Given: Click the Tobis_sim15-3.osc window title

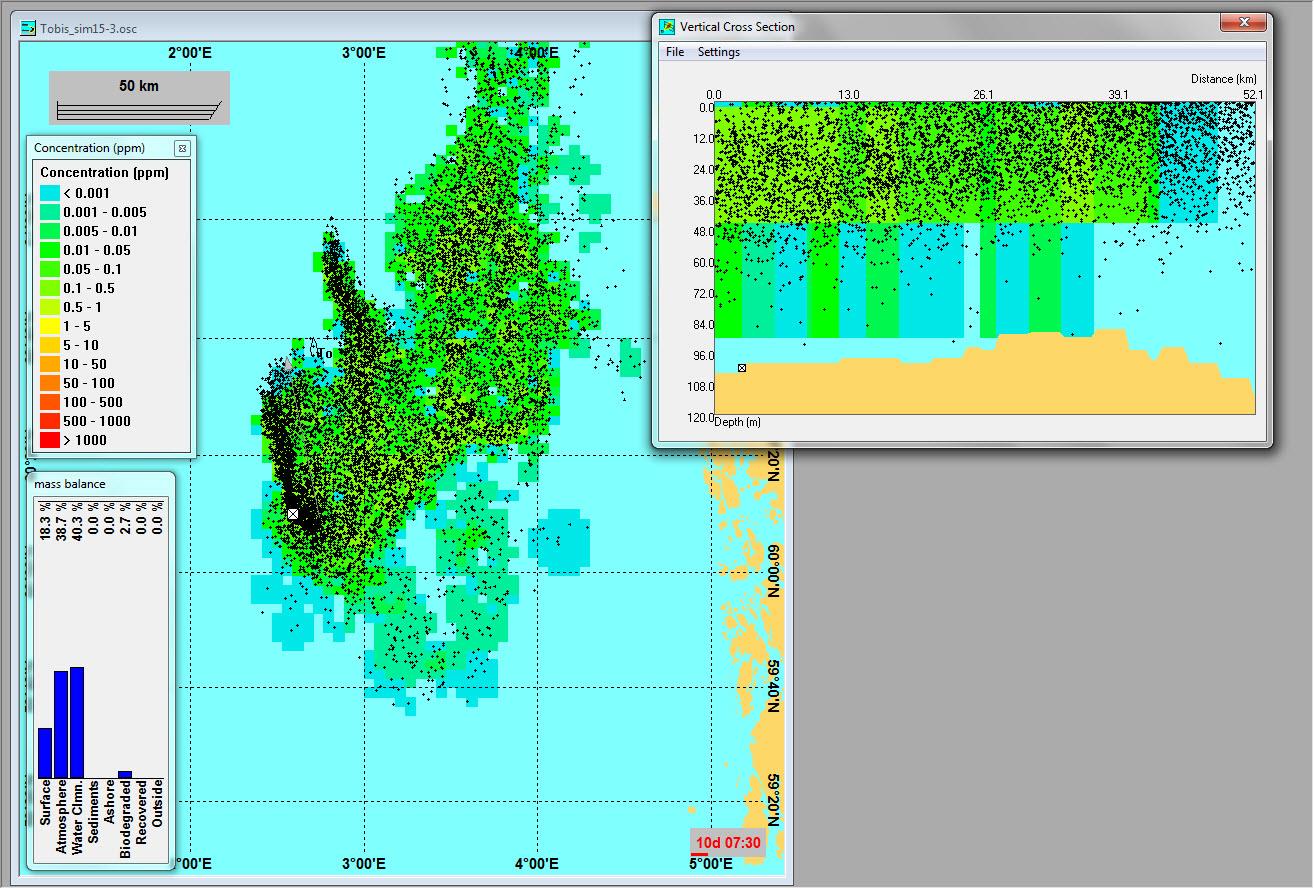Looking at the screenshot, I should point(88,28).
